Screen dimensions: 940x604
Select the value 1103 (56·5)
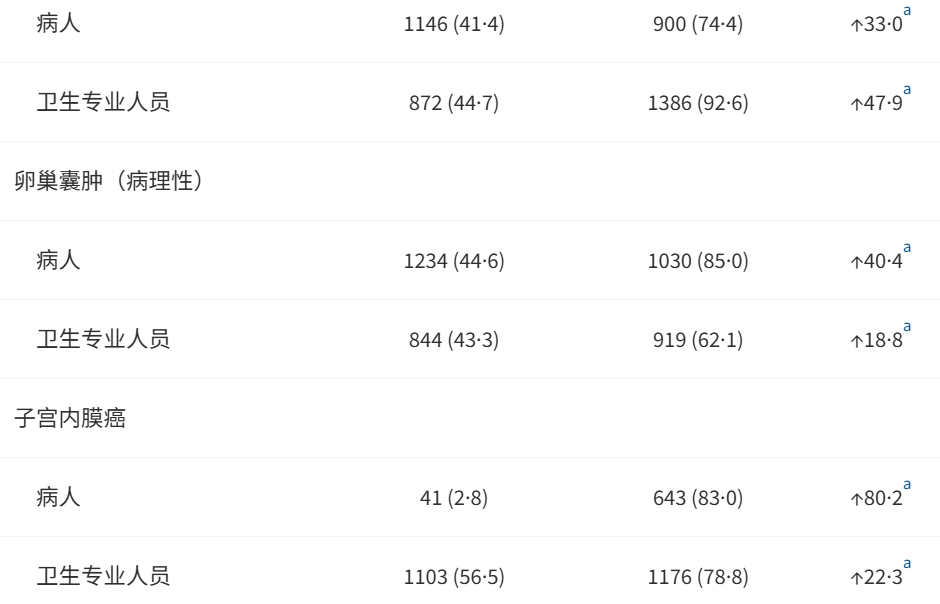pos(454,576)
